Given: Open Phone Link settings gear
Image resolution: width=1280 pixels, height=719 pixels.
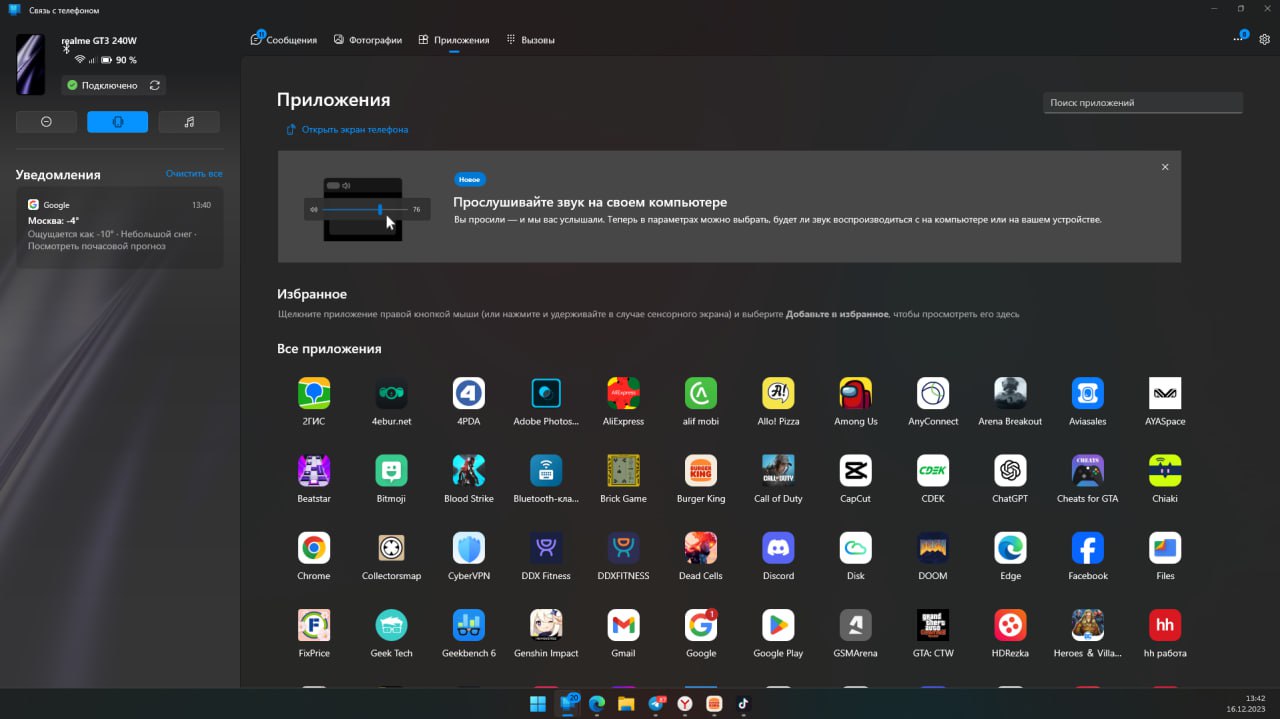Looking at the screenshot, I should coord(1264,40).
